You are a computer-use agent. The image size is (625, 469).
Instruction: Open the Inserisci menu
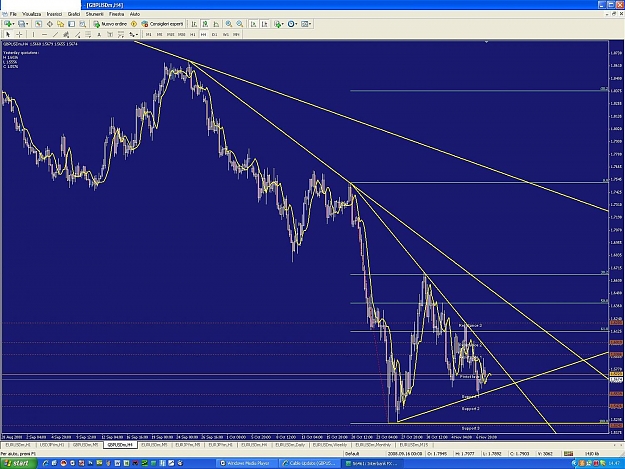[54, 14]
